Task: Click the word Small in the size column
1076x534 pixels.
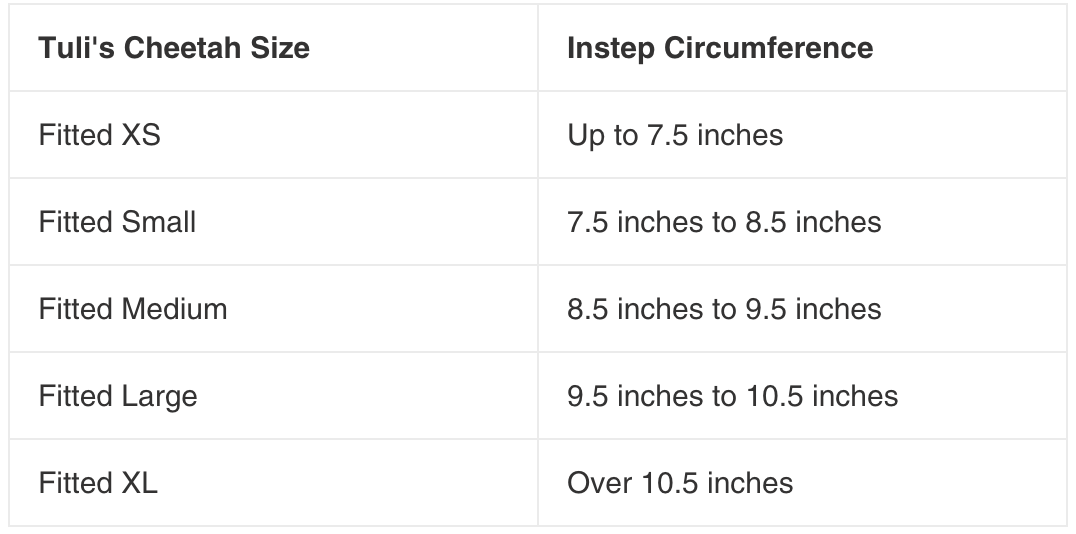Action: [158, 222]
